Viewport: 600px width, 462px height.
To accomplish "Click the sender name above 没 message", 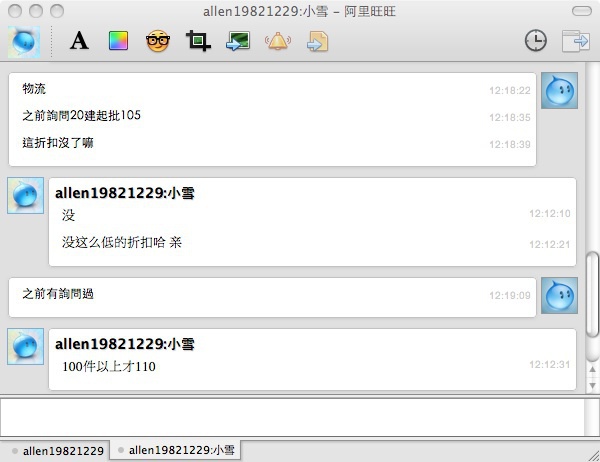I will [125, 193].
